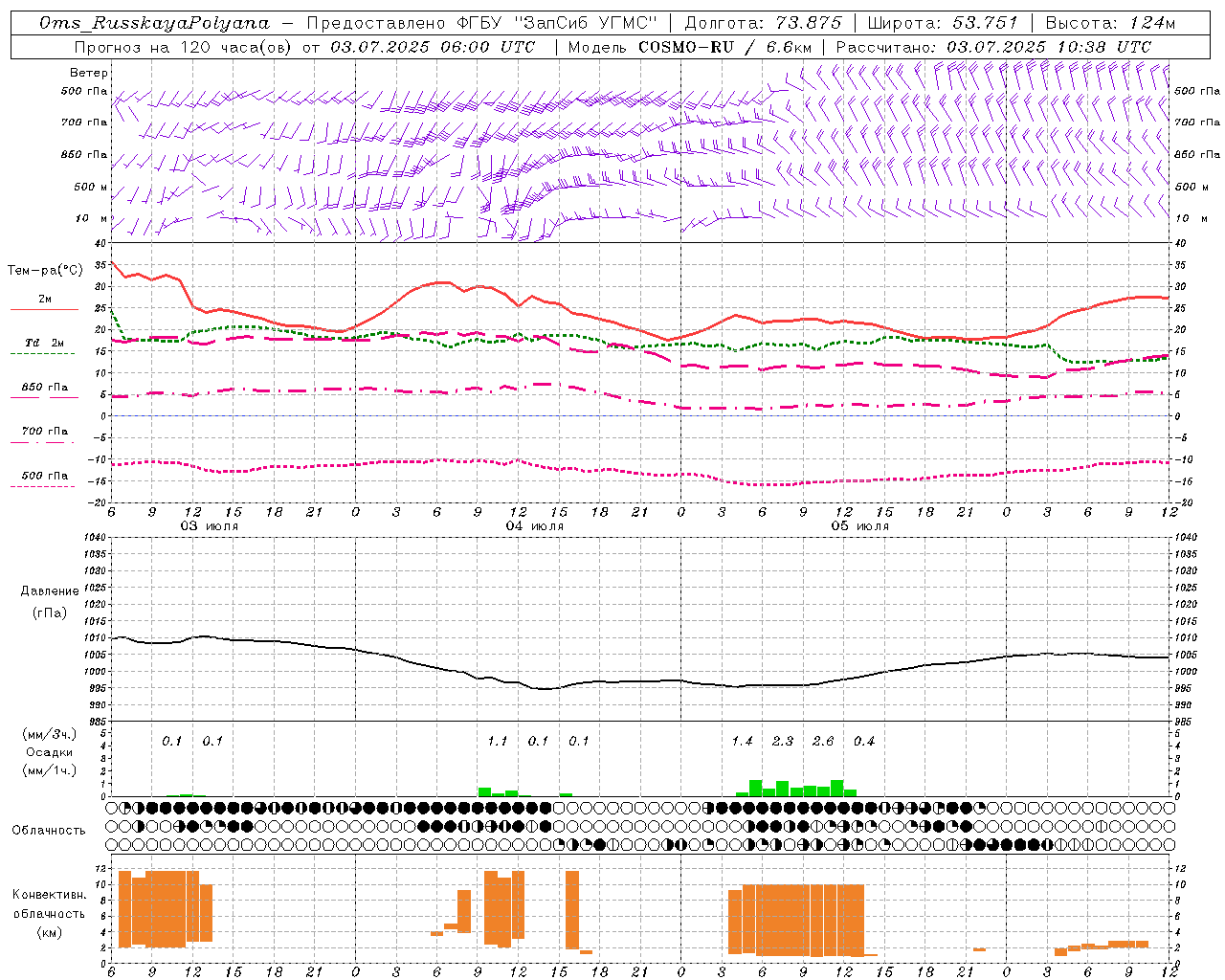Click the 10 м wind level label on right axis

coord(1191,218)
